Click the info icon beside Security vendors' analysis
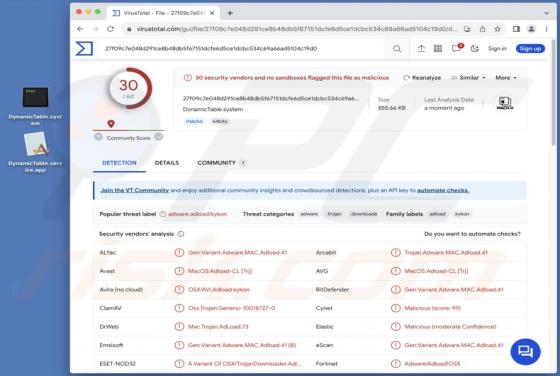The image size is (560, 376). click(x=181, y=234)
